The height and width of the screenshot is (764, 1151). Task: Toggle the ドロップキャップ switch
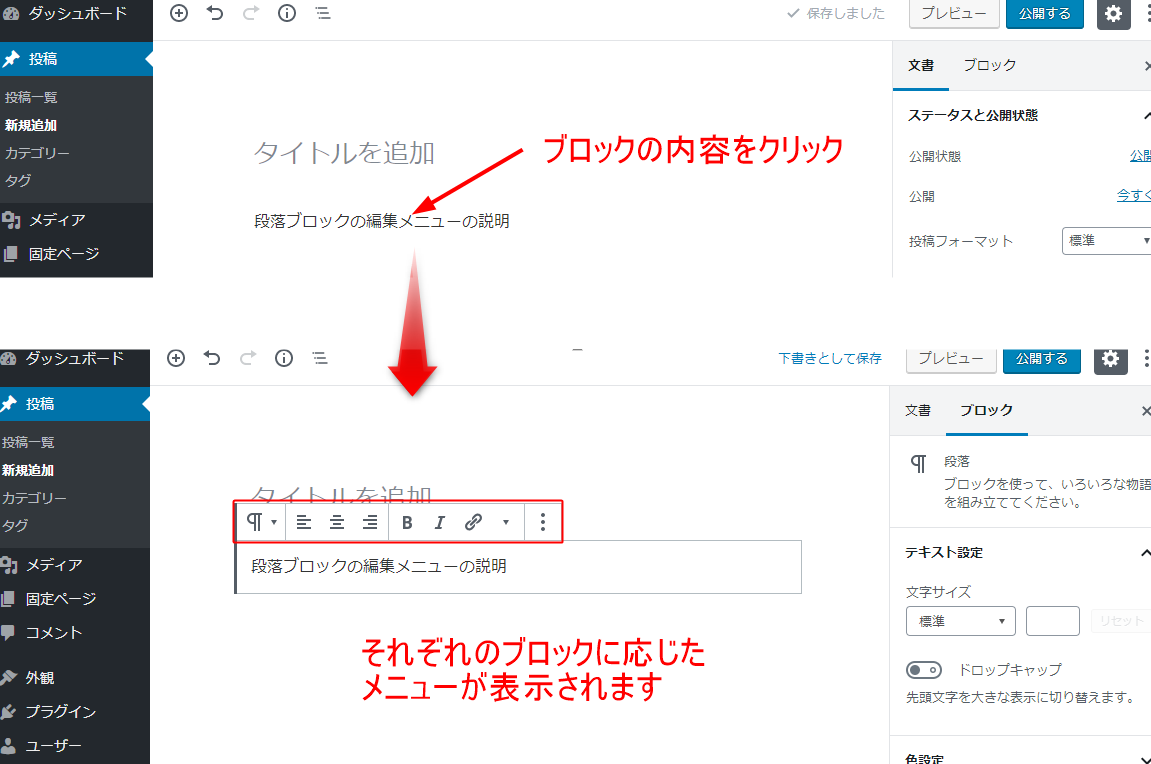pos(924,670)
